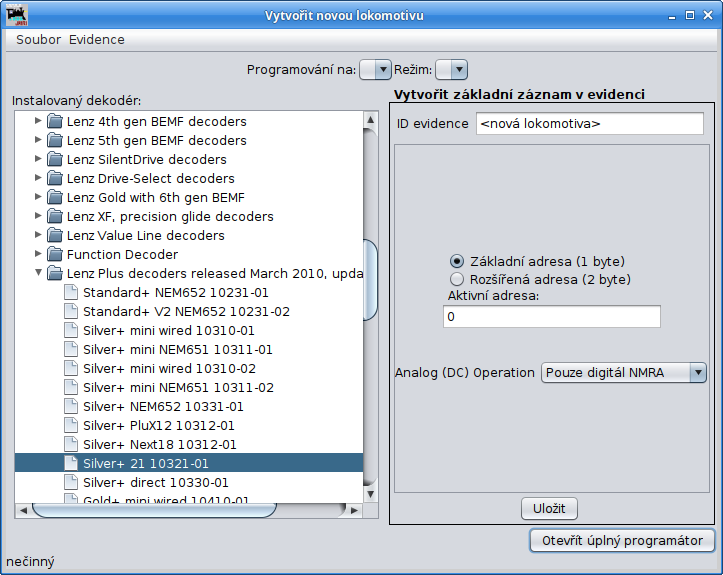Click the JMRI app icon in title bar

[17, 16]
